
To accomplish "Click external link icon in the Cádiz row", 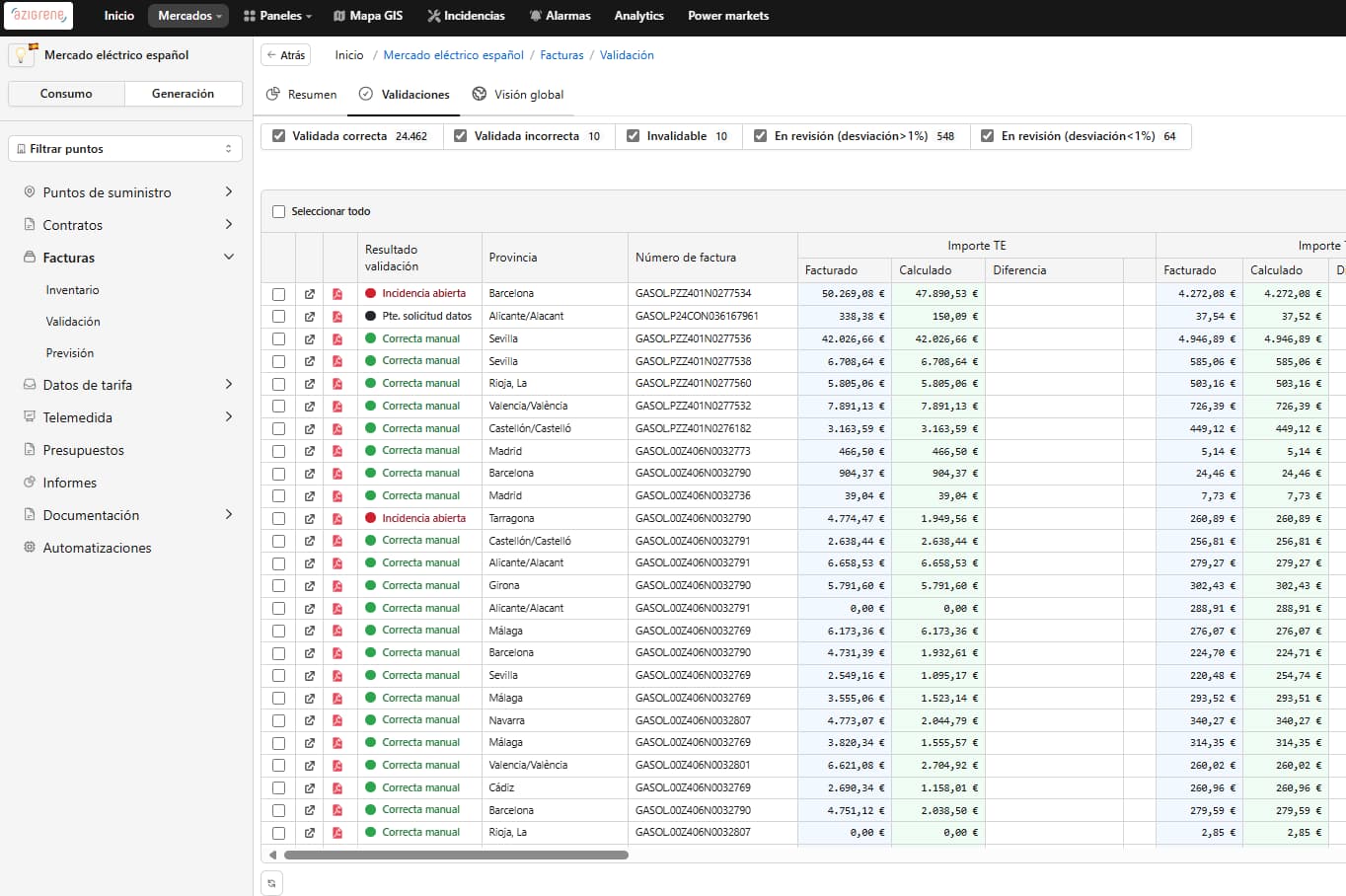I will 309,788.
